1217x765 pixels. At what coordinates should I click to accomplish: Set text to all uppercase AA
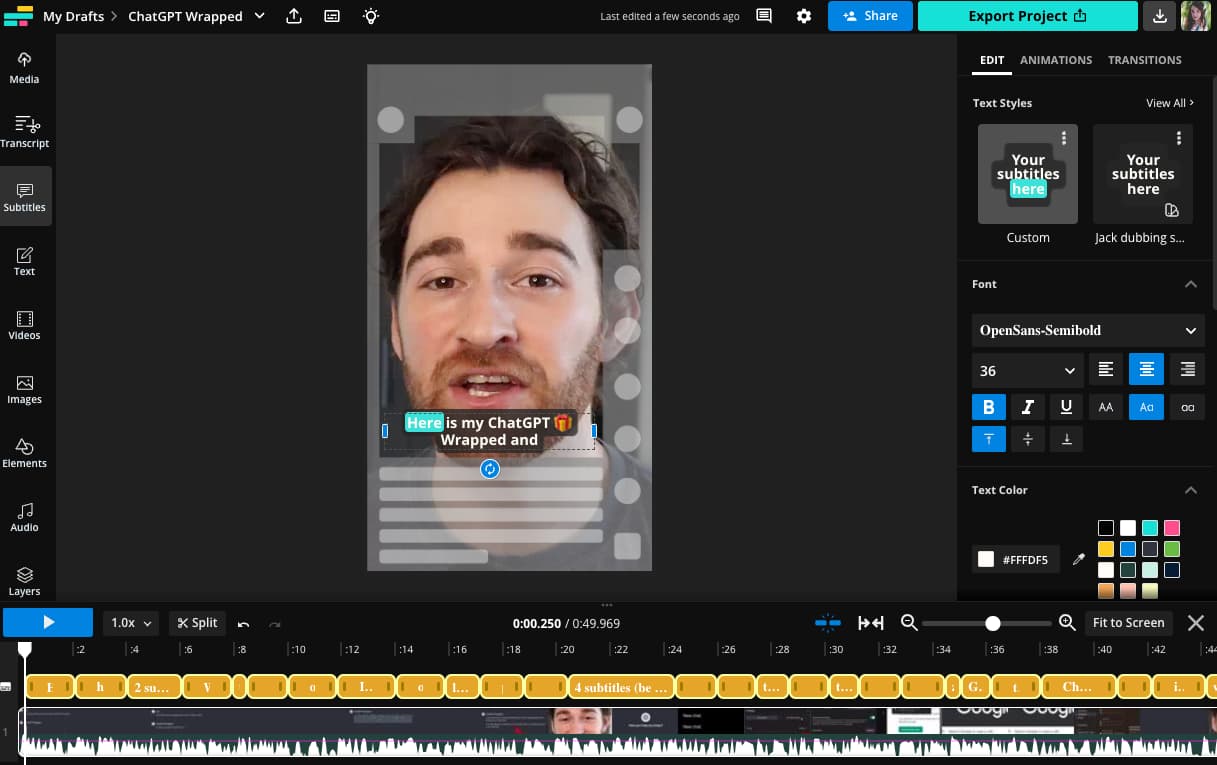[x=1106, y=407]
